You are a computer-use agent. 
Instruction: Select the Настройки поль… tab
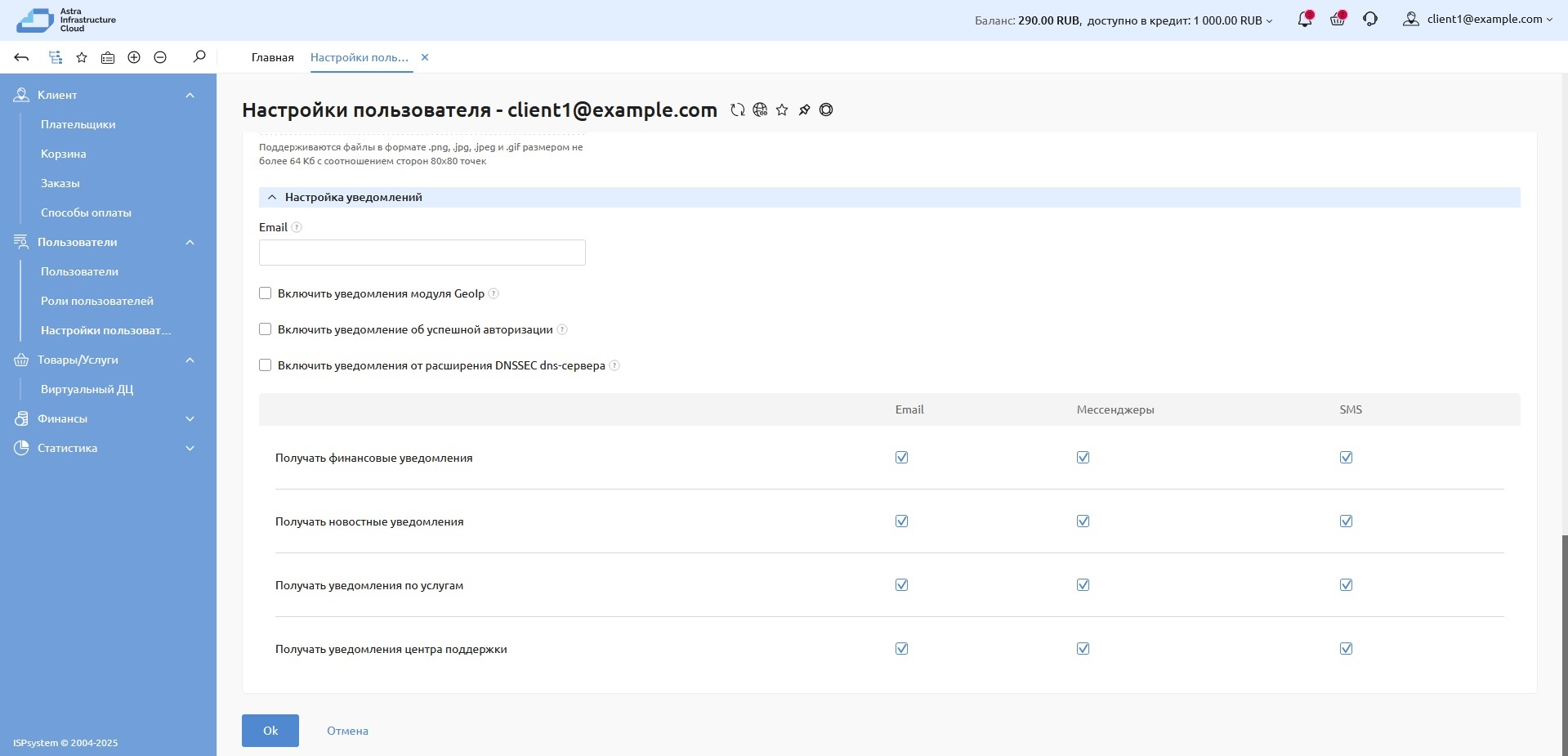coord(360,57)
